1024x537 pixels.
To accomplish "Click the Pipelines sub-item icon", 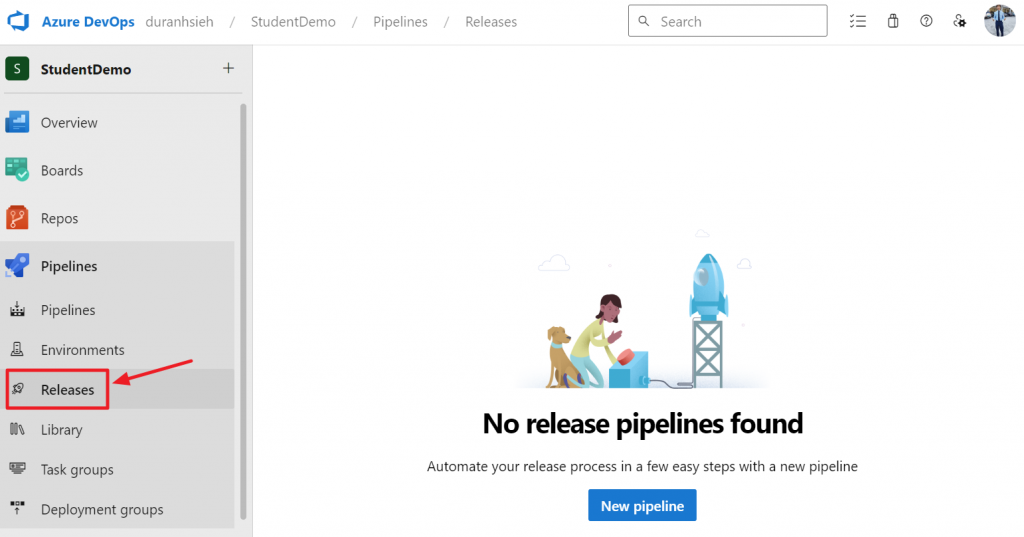I will [17, 310].
